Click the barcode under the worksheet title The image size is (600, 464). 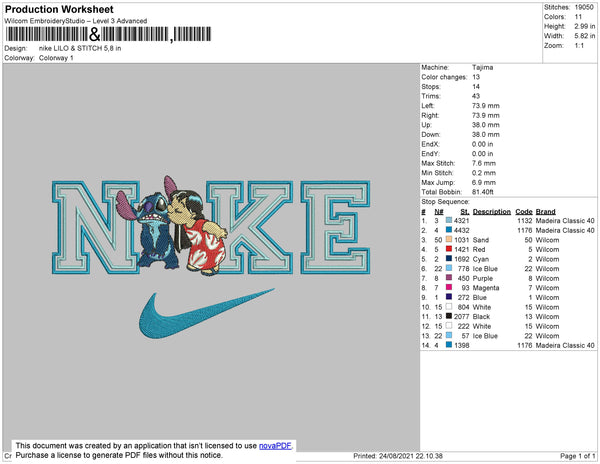pos(108,34)
